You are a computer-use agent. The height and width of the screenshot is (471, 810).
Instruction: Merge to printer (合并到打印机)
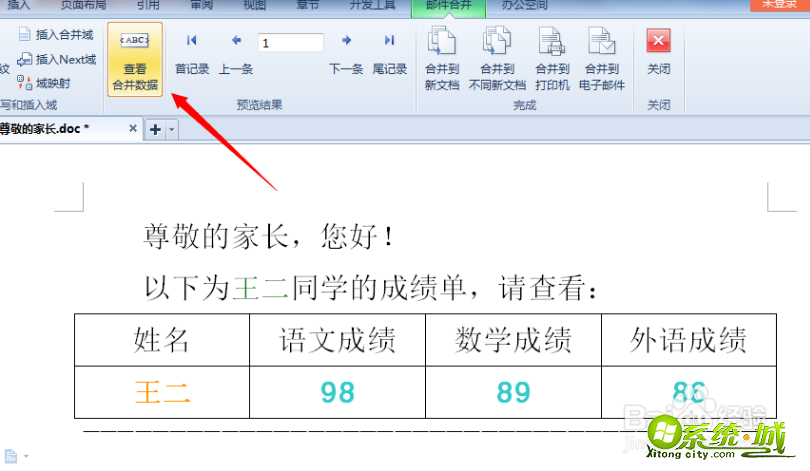(552, 59)
